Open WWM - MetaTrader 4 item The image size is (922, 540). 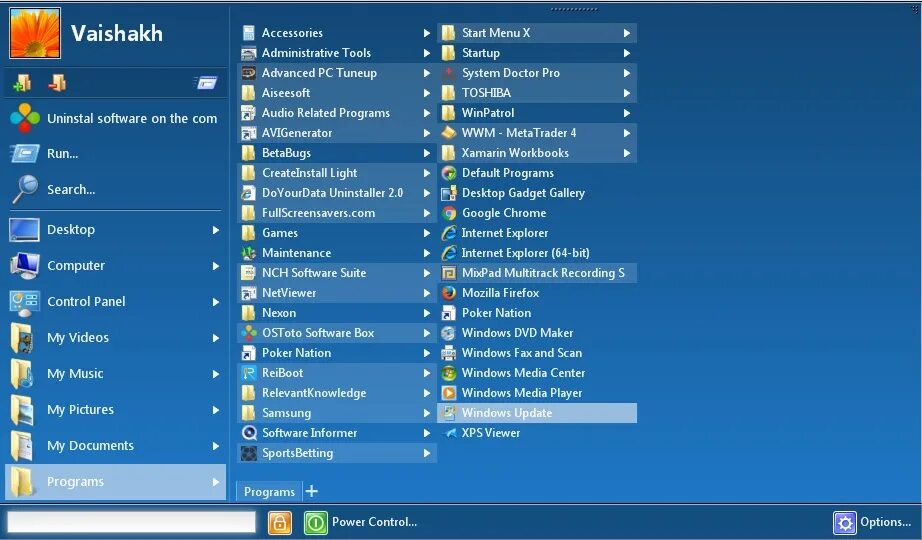click(536, 133)
